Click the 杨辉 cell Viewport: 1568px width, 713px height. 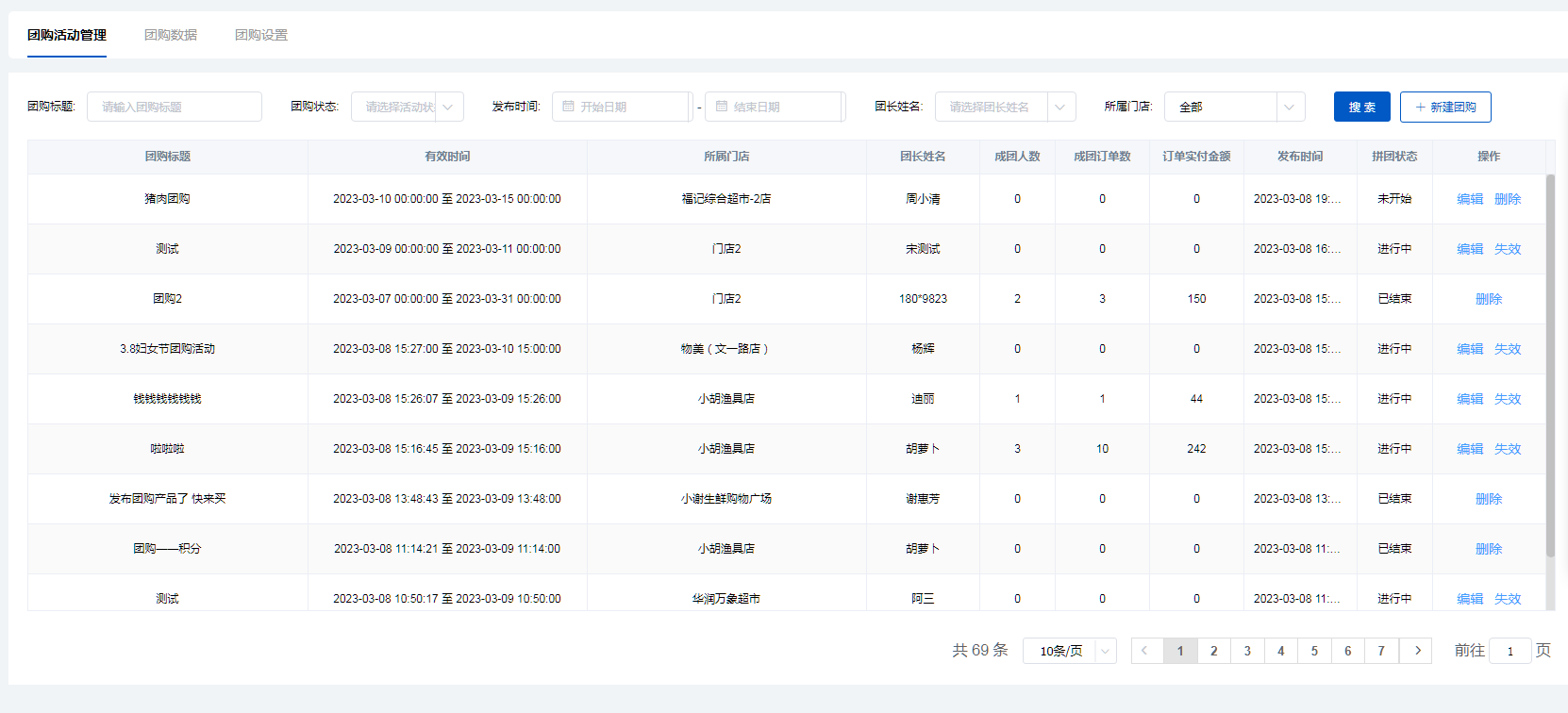tap(923, 349)
